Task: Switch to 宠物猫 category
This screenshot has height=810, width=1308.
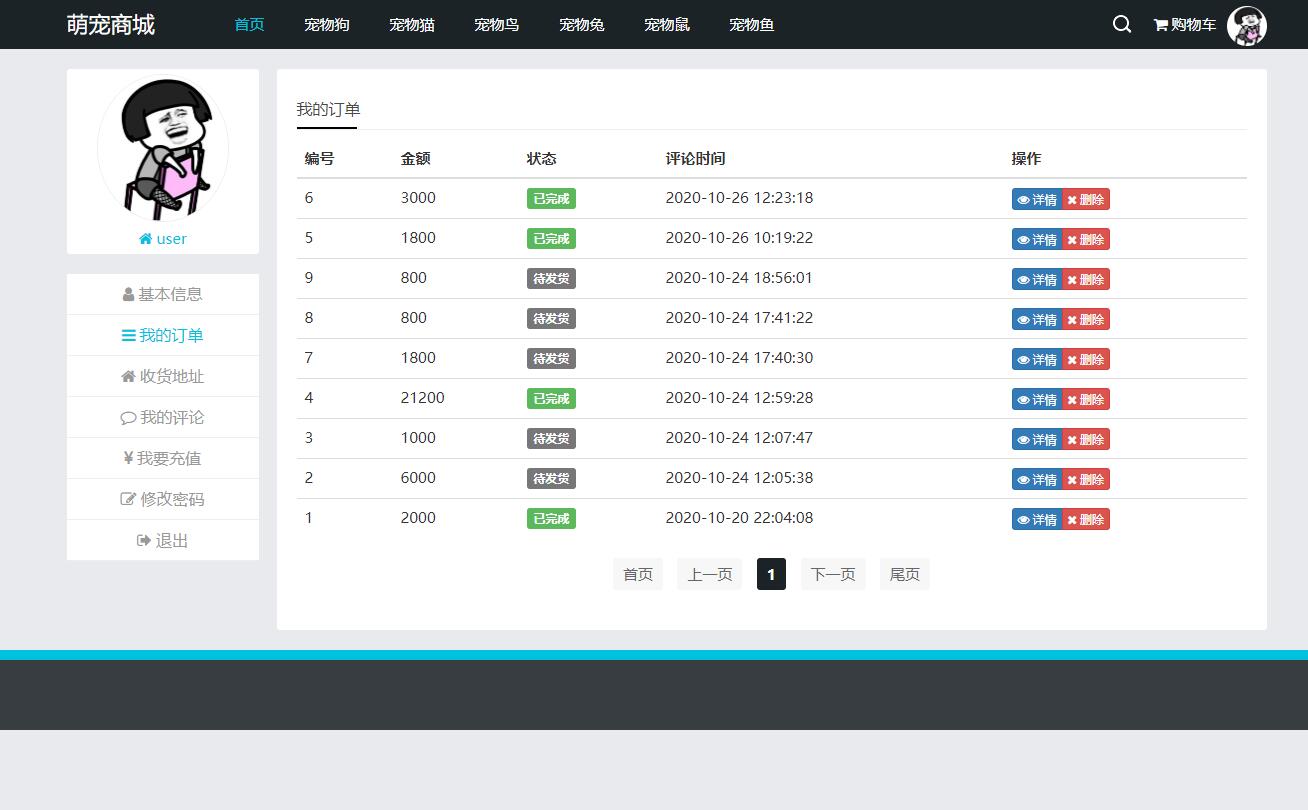Action: (x=412, y=25)
